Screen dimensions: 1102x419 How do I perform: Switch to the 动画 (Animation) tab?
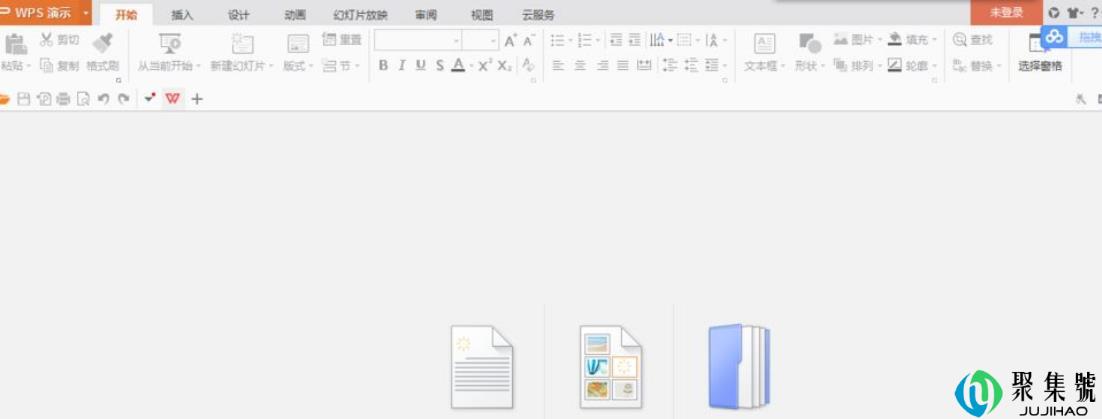pos(295,15)
